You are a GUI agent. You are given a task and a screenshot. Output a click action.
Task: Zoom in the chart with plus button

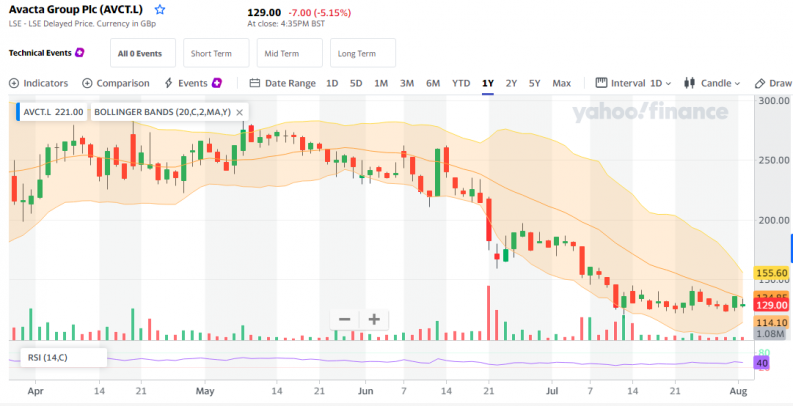[x=374, y=320]
